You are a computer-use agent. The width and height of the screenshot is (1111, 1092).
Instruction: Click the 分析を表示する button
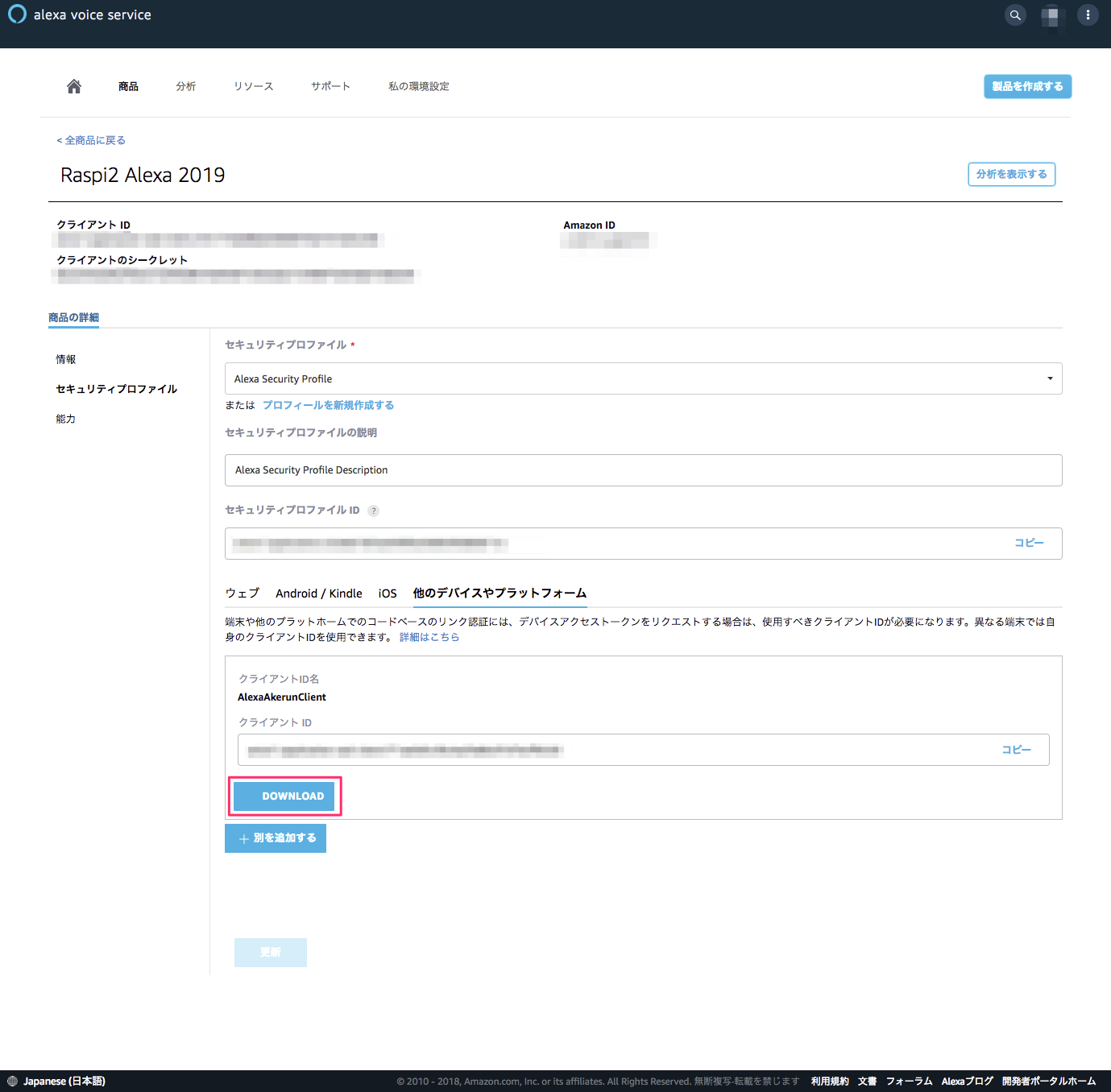(1011, 174)
